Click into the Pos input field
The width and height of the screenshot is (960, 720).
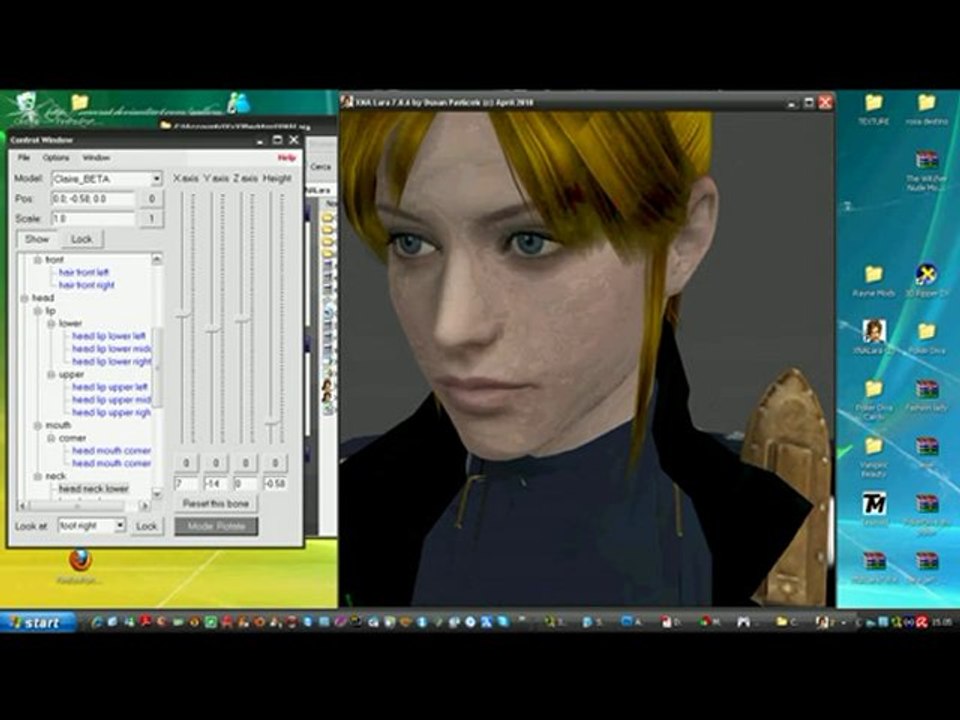[x=93, y=198]
